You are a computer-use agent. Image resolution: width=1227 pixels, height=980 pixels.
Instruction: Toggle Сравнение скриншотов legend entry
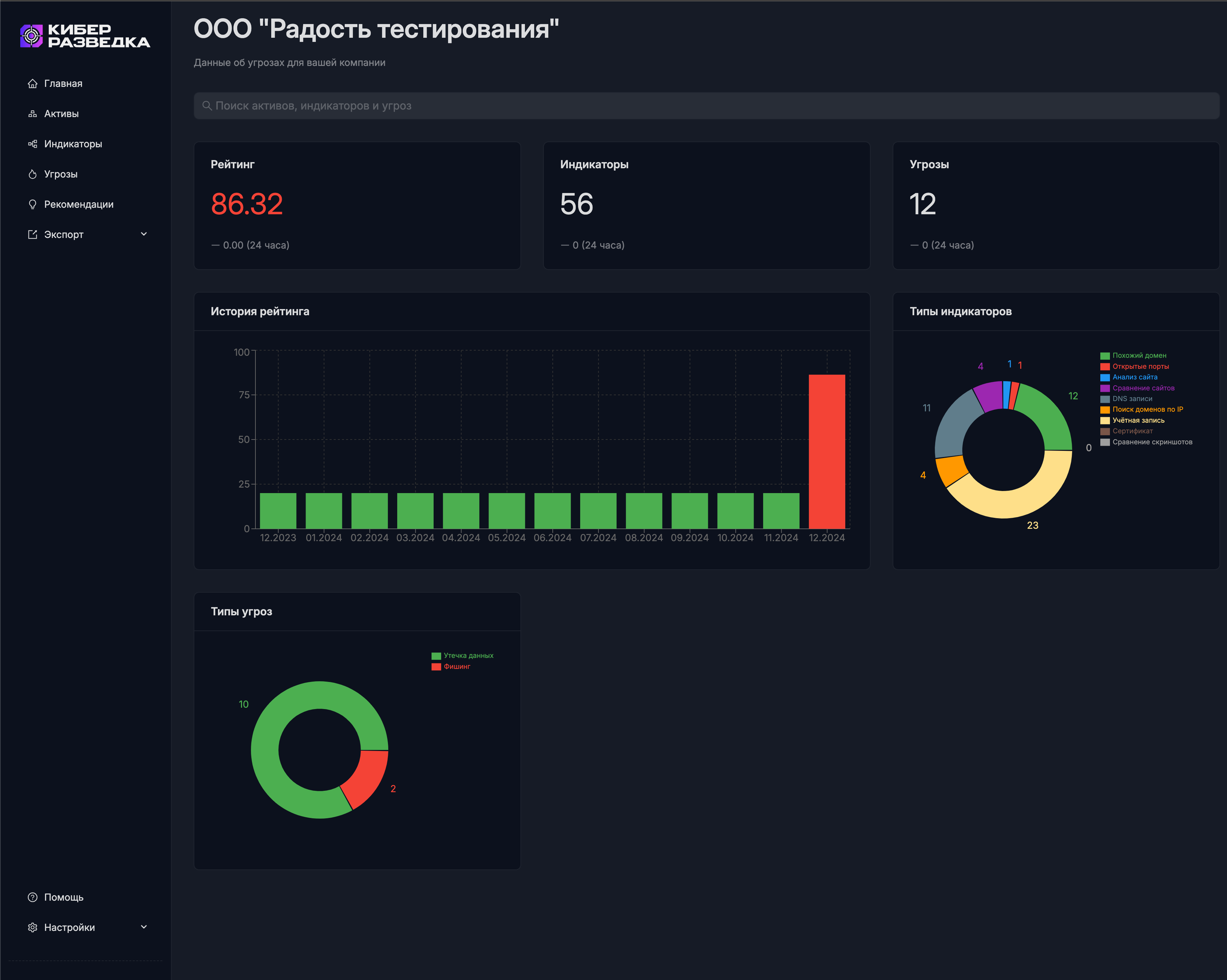click(x=1146, y=442)
